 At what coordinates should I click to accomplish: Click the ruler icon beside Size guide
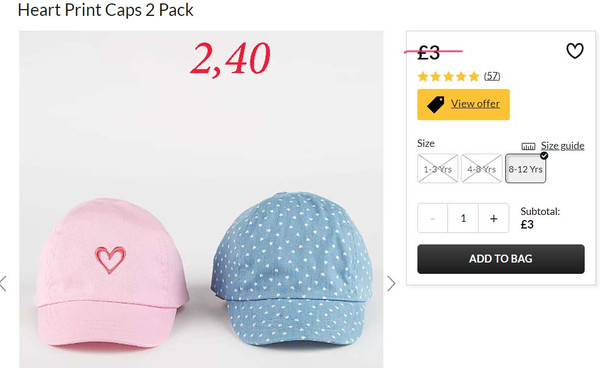pyautogui.click(x=528, y=146)
